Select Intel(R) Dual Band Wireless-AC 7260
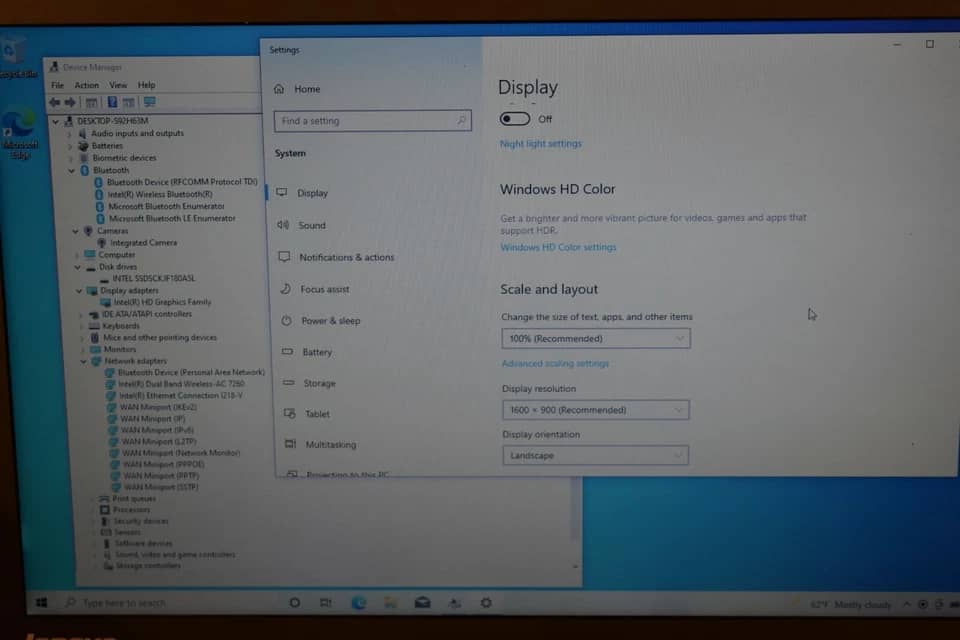Viewport: 960px width, 640px height. 181,384
